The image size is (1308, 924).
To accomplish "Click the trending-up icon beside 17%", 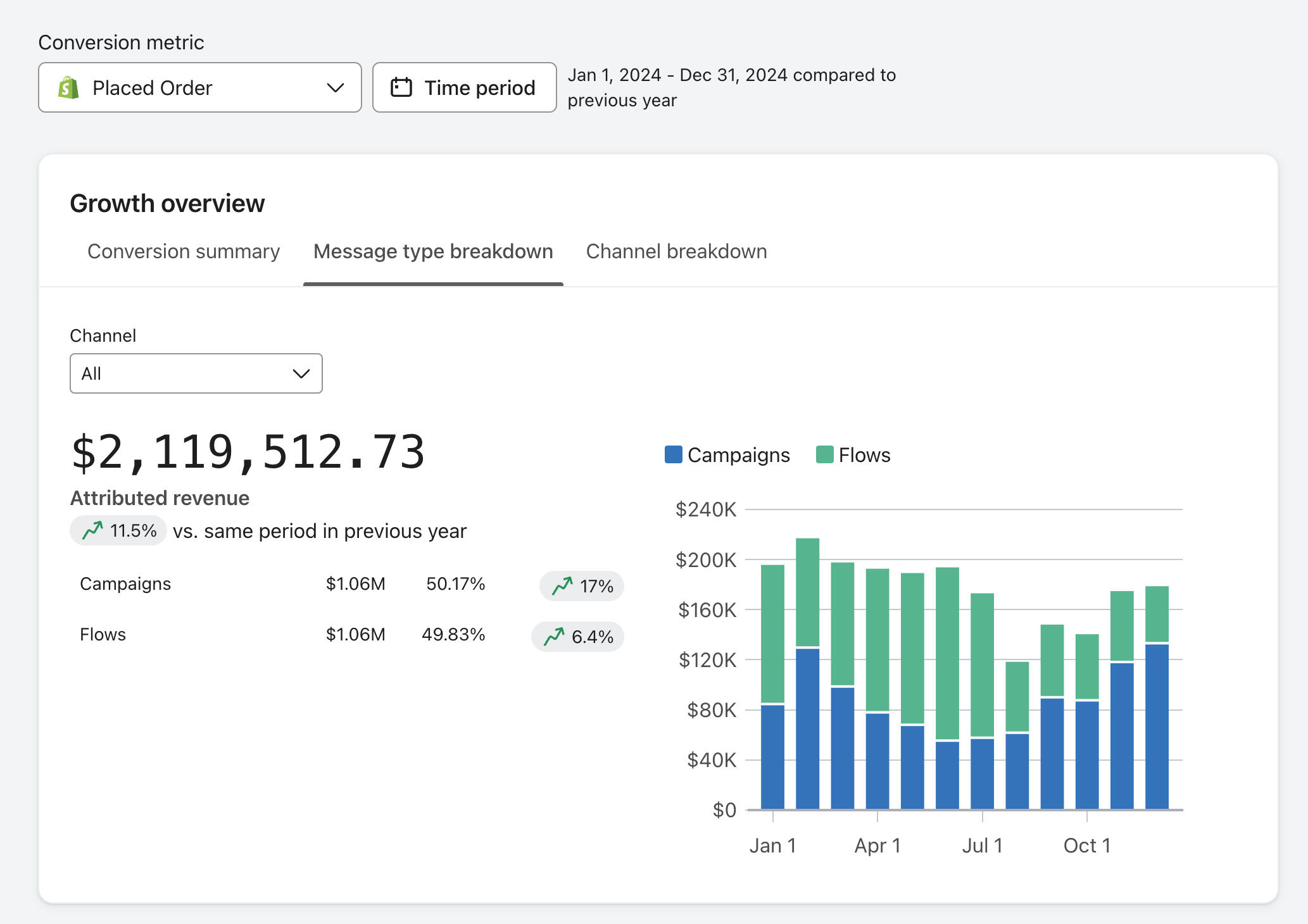I will tap(562, 586).
